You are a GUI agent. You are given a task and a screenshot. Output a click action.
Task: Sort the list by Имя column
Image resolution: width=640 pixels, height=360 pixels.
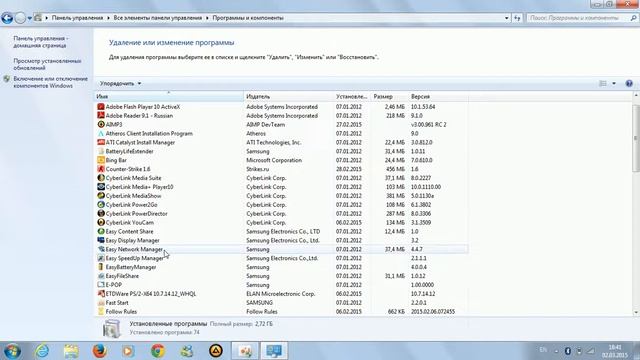(169, 97)
